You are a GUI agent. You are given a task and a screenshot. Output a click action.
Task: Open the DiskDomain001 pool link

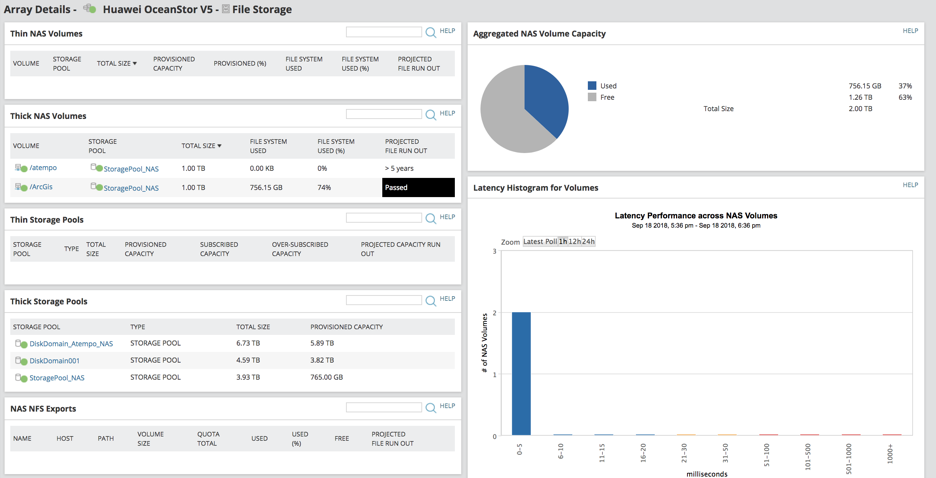(x=54, y=360)
